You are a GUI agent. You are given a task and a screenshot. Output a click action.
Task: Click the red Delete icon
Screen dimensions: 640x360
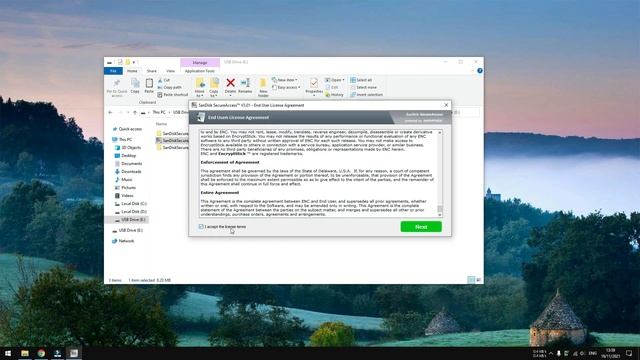tap(230, 83)
